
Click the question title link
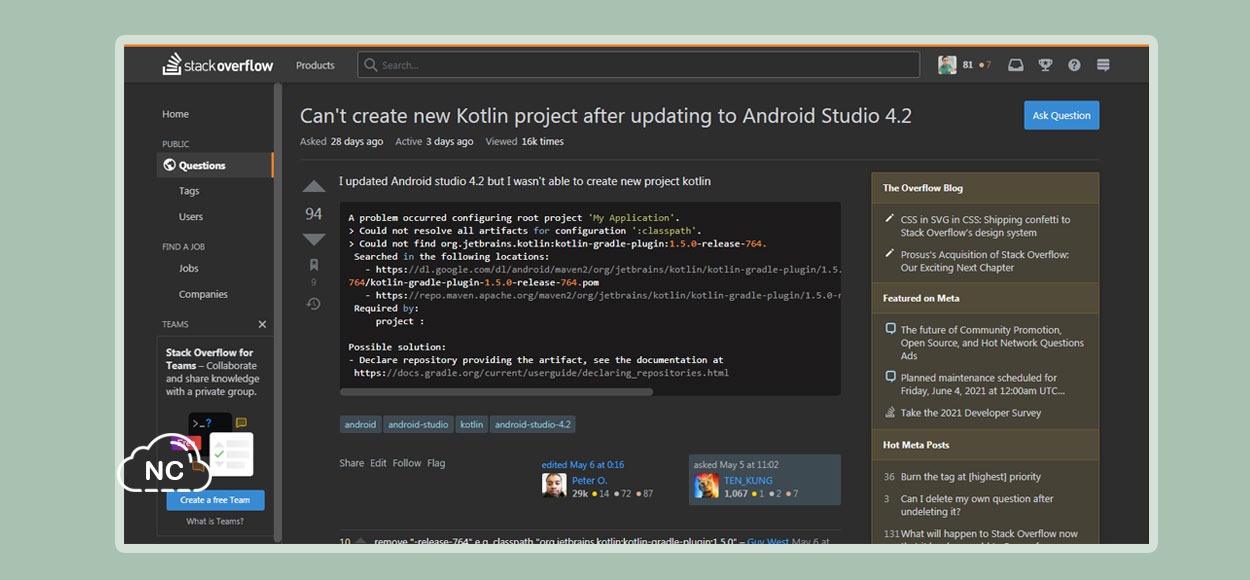606,116
